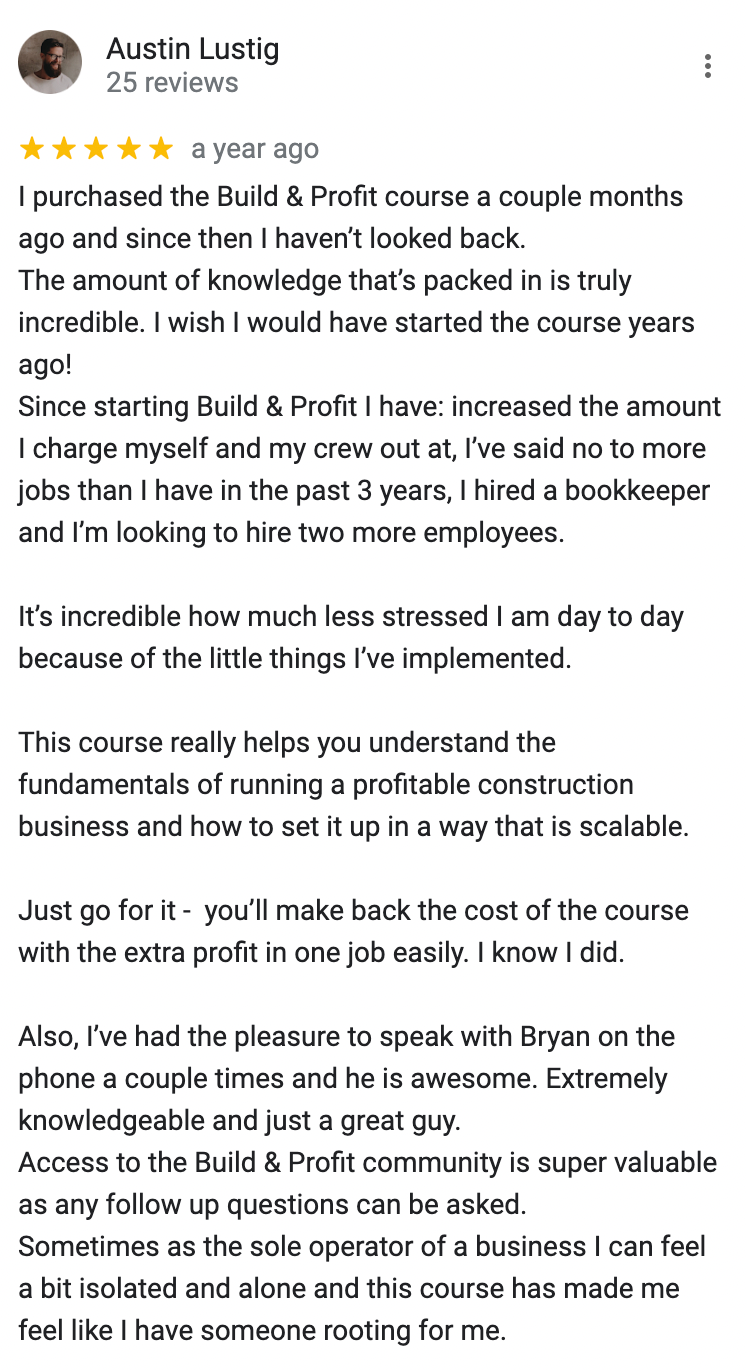Open the three-dot review options menu

click(x=707, y=66)
